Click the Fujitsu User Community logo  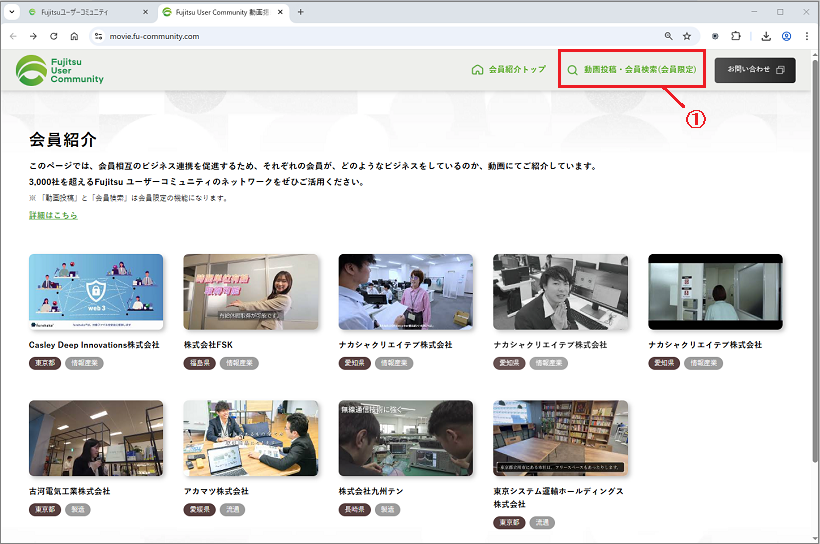coord(60,70)
